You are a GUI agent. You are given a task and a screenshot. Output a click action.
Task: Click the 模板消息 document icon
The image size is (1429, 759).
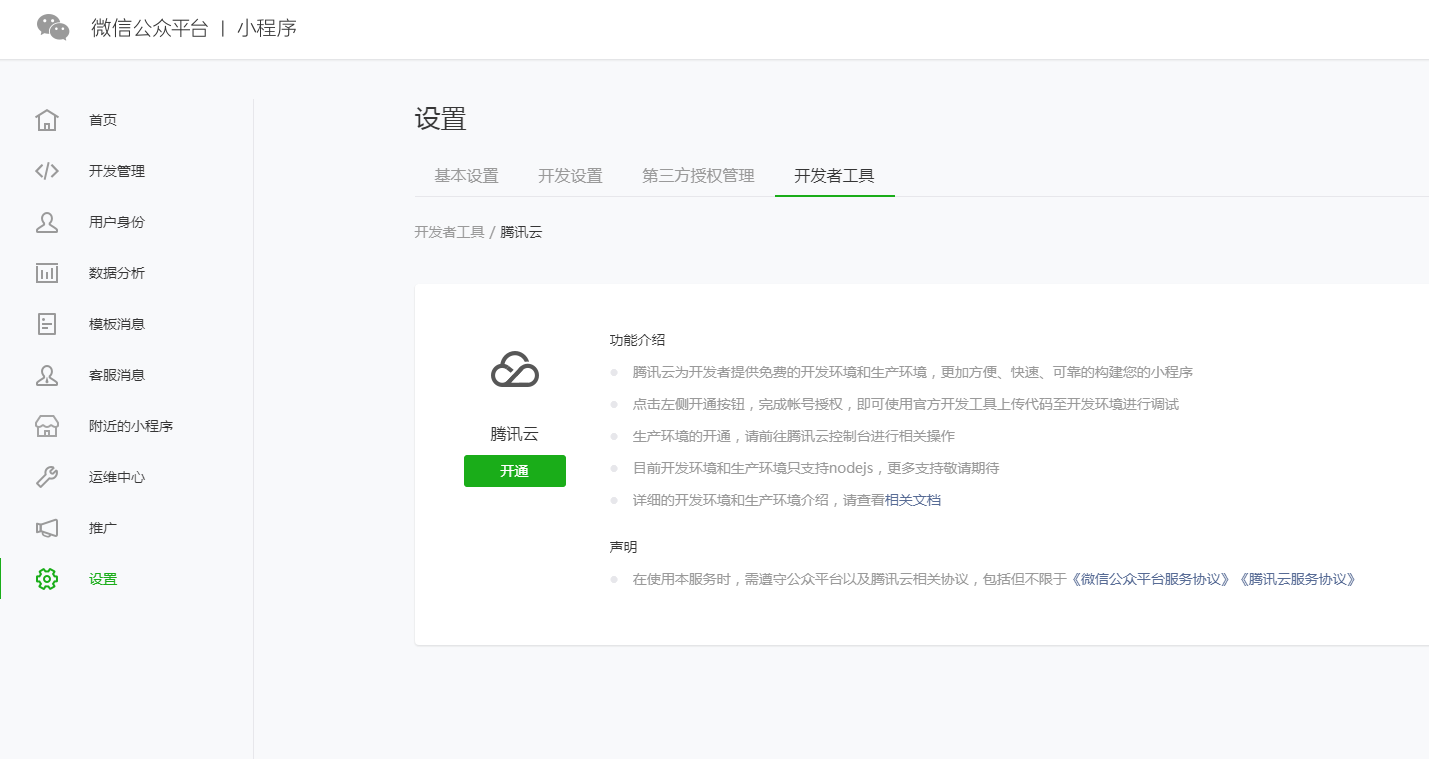point(47,324)
